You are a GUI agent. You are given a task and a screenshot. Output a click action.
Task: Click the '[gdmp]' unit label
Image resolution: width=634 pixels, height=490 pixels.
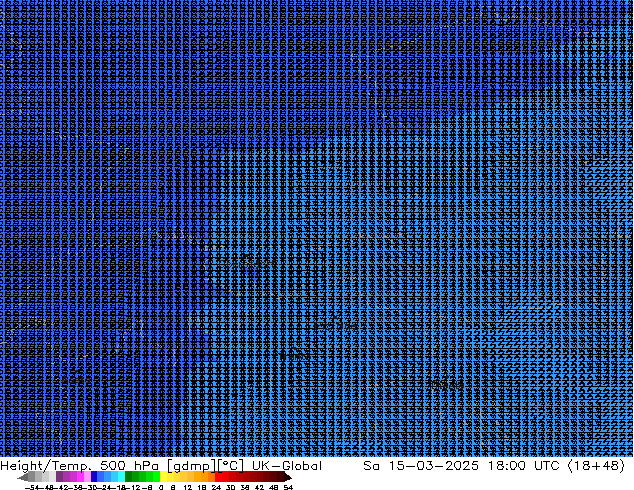click(191, 466)
